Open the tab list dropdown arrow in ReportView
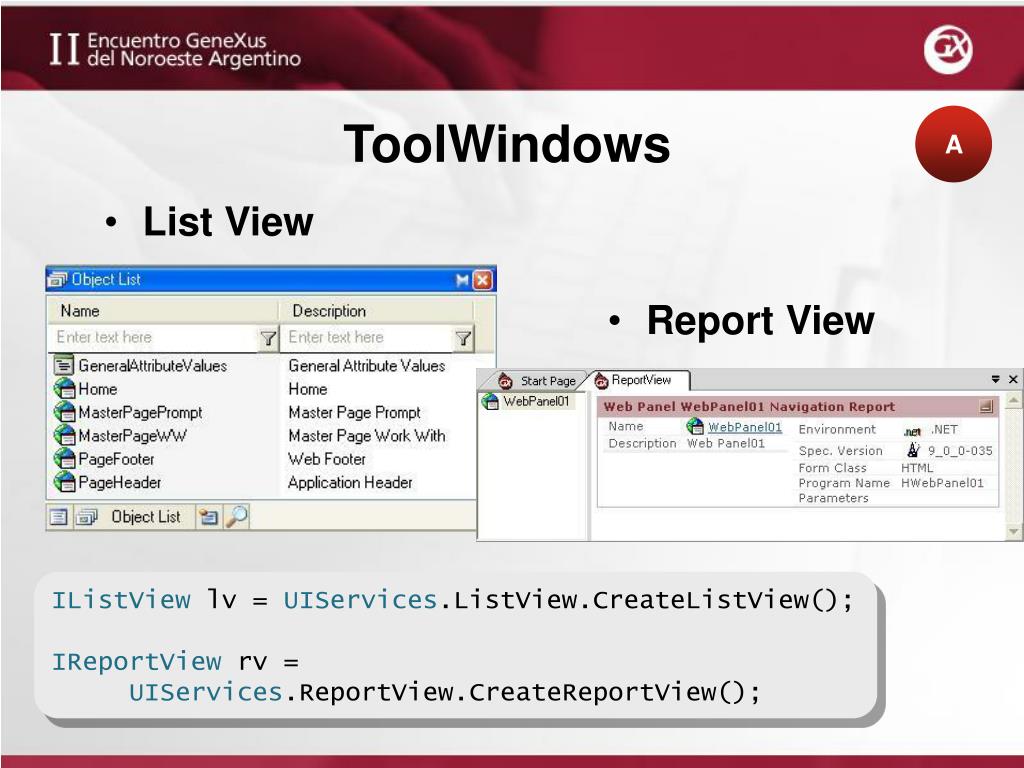1024x768 pixels. [995, 379]
